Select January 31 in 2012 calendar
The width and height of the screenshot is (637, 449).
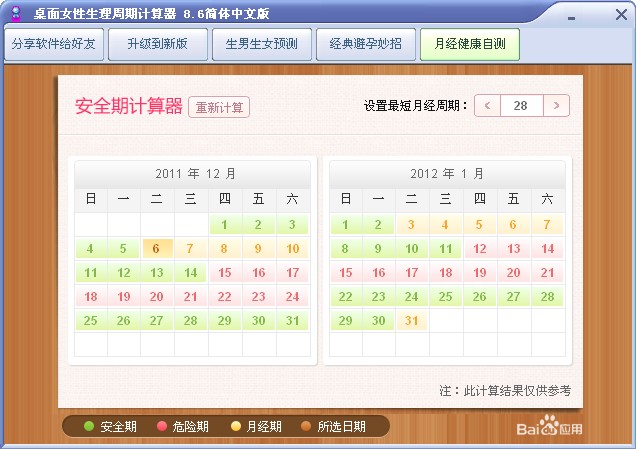click(411, 321)
